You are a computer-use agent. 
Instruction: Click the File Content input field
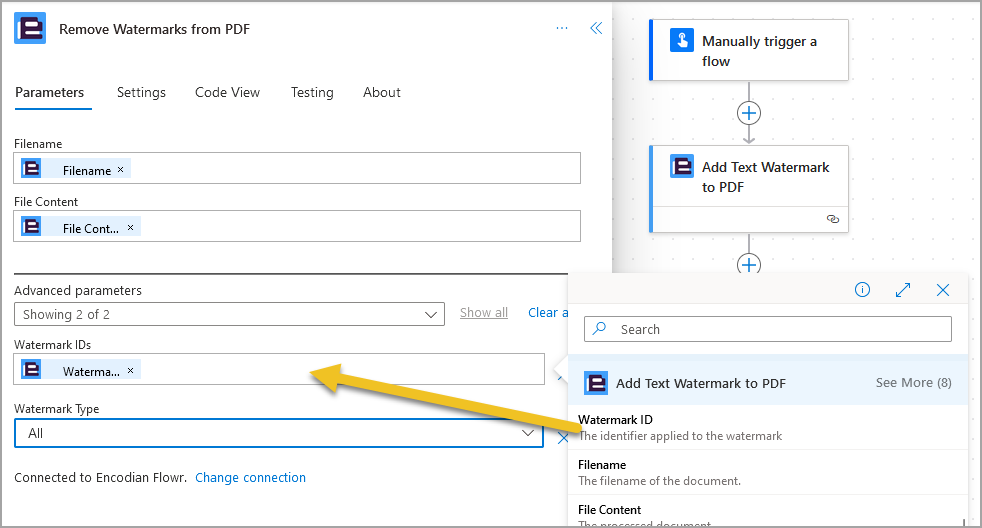pos(297,226)
